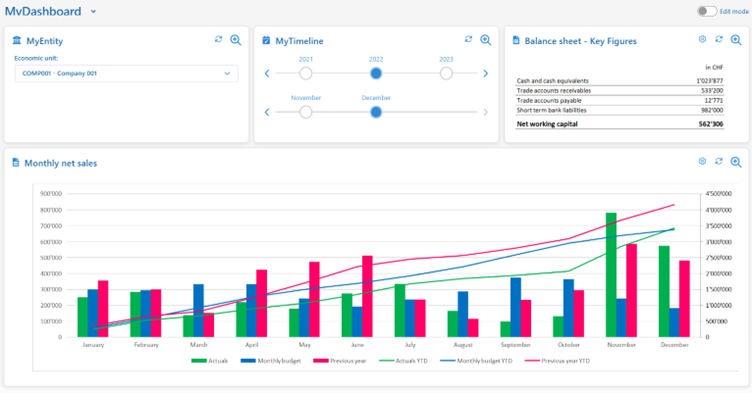Image resolution: width=752 pixels, height=393 pixels.
Task: Click the Balance sheet - Key Figures title
Action: [581, 41]
